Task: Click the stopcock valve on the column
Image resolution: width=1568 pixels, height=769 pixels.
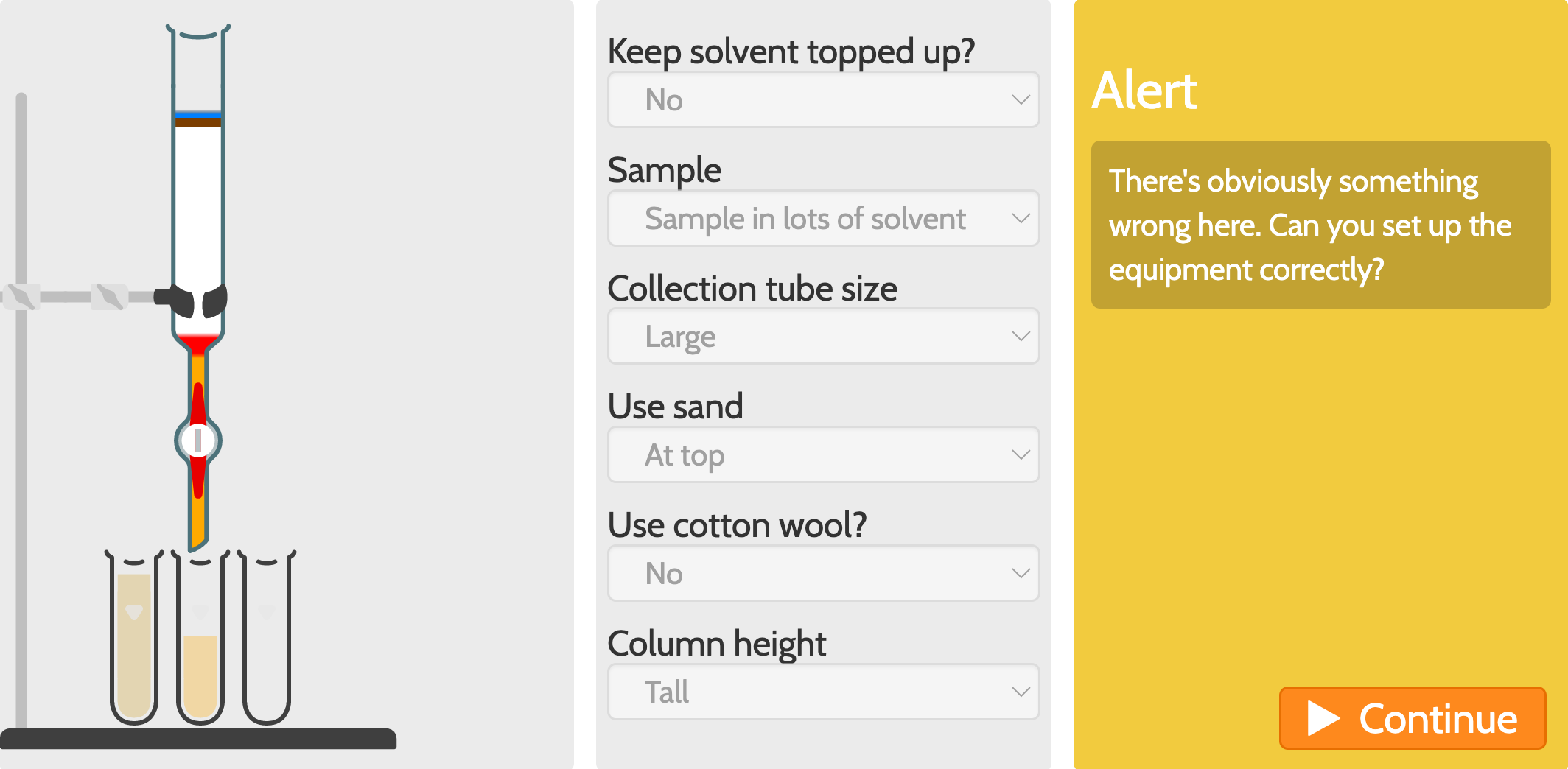Action: [197, 440]
